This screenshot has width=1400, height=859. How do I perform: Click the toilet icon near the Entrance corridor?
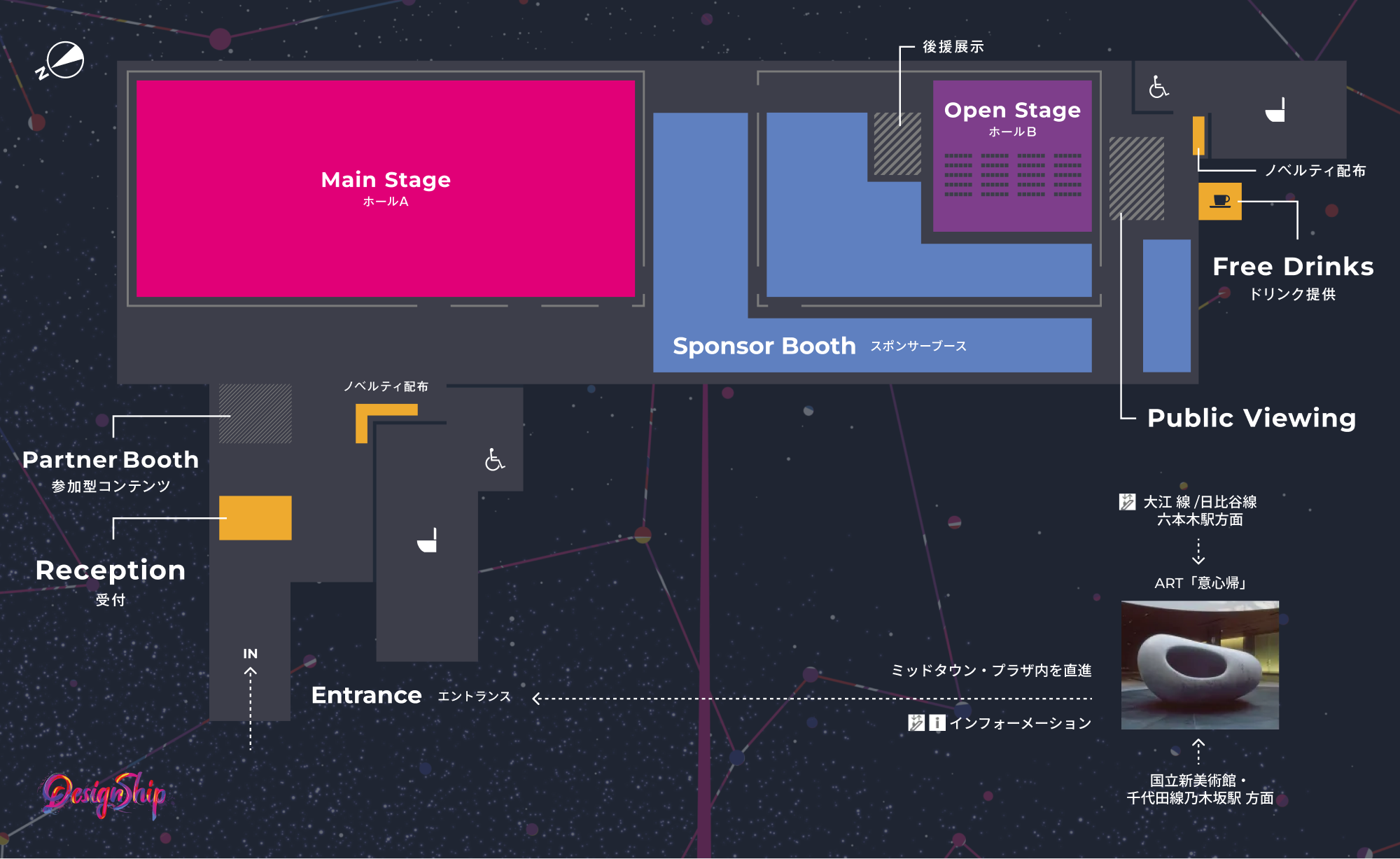tap(428, 539)
